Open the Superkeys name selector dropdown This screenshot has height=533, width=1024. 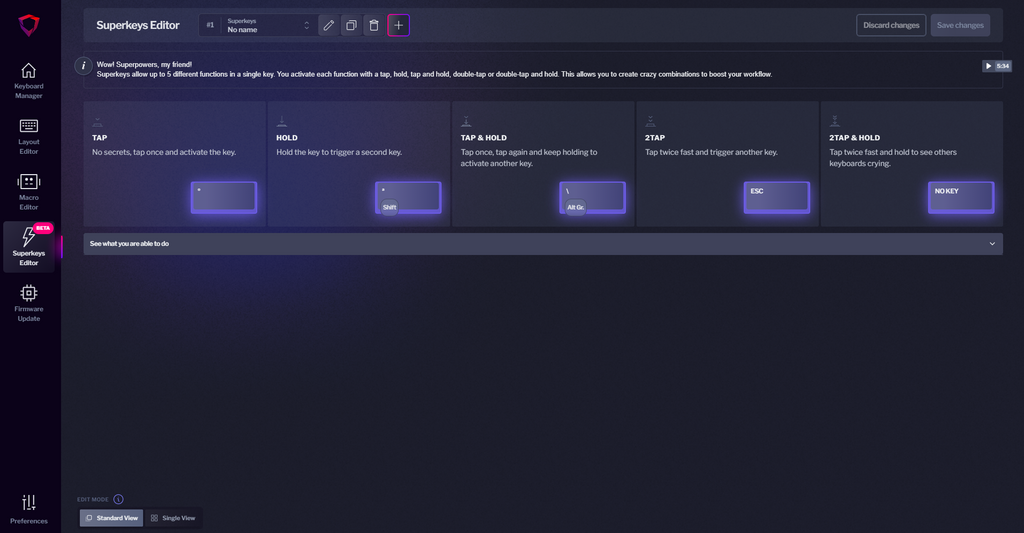coord(268,25)
